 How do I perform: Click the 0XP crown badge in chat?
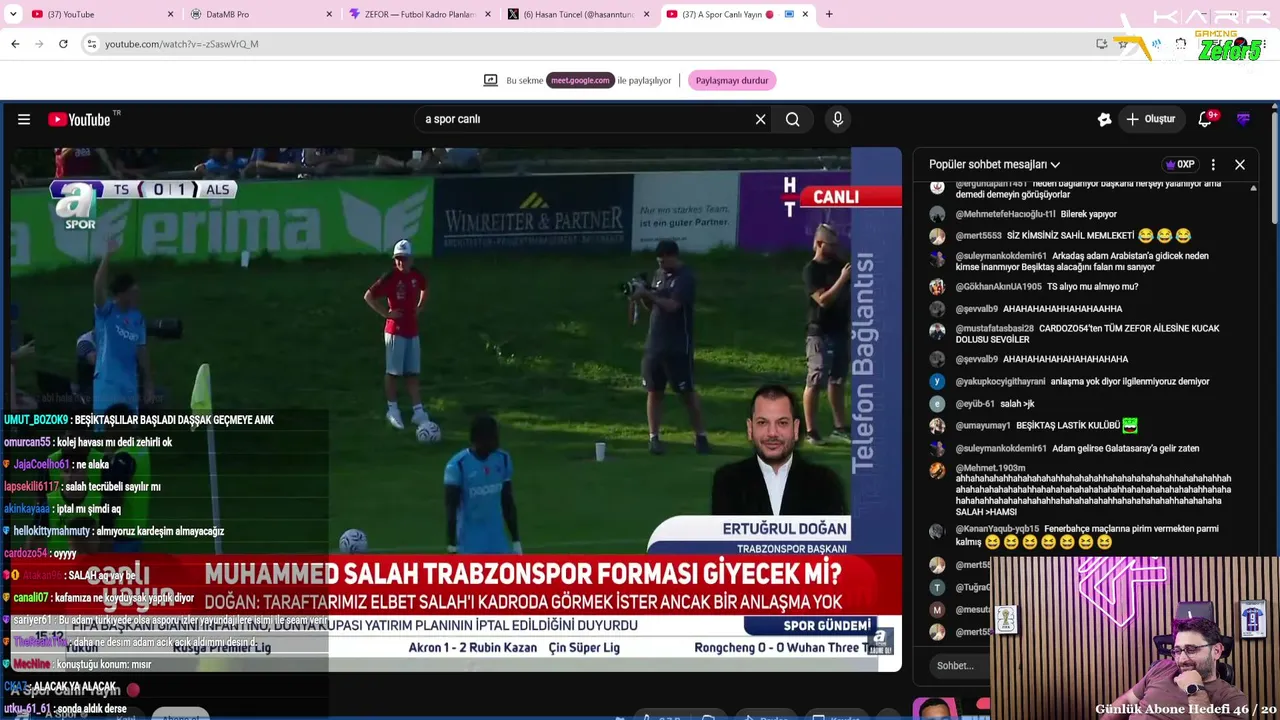[x=1180, y=164]
